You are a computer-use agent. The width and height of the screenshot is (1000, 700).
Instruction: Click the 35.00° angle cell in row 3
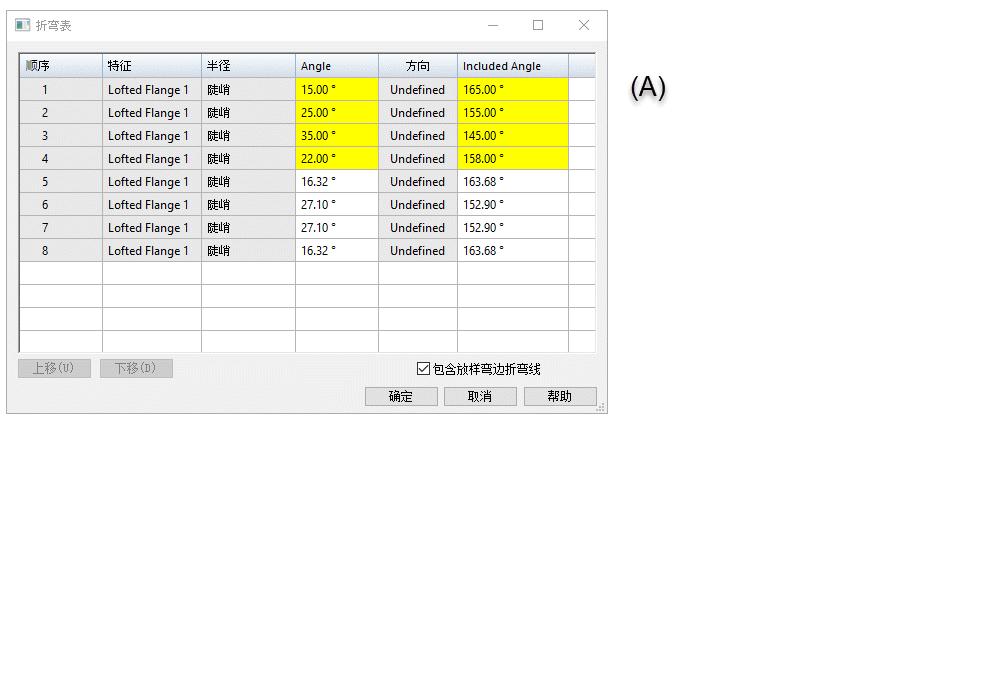(336, 136)
